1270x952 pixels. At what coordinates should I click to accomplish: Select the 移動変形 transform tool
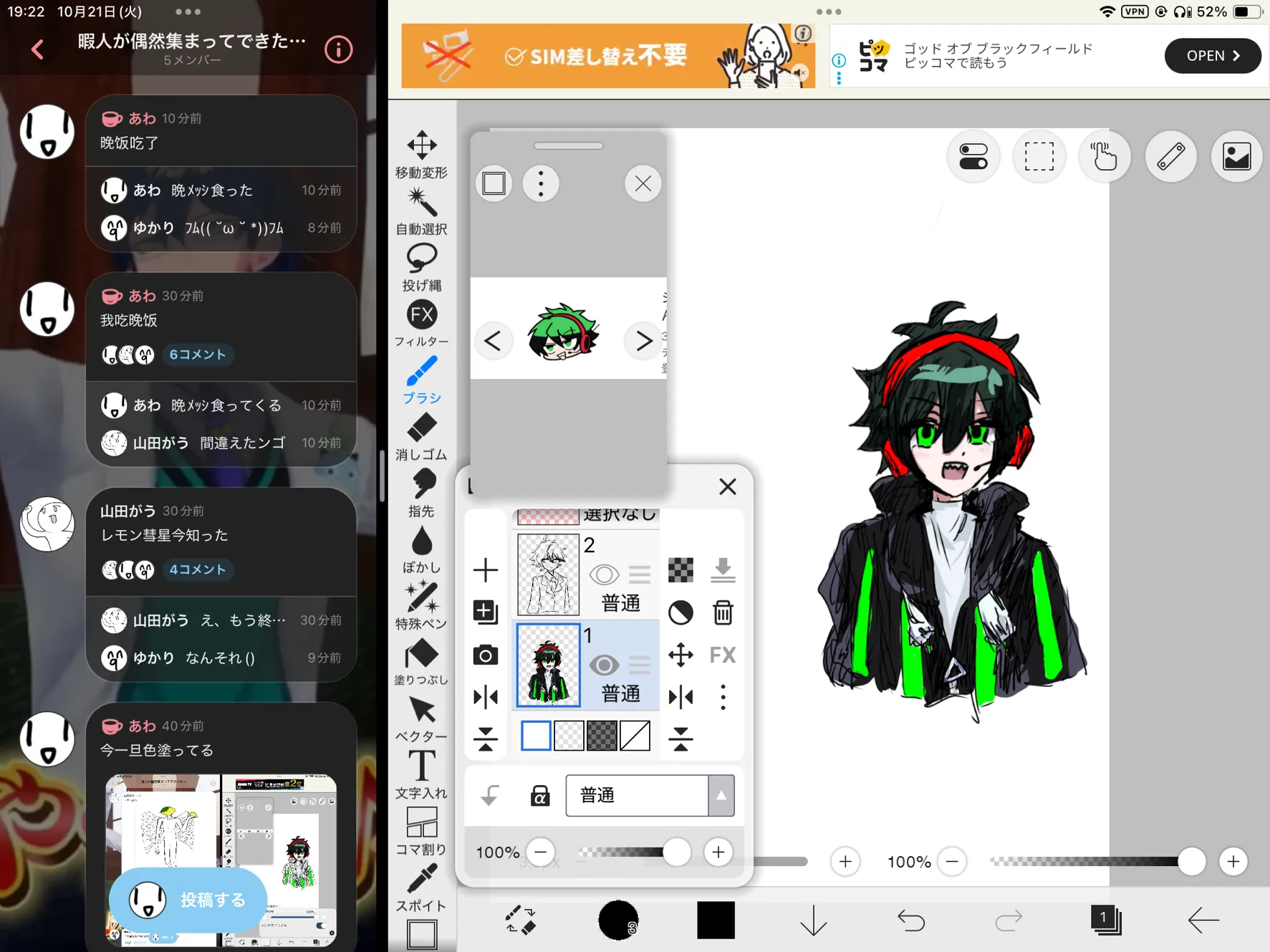click(x=421, y=154)
